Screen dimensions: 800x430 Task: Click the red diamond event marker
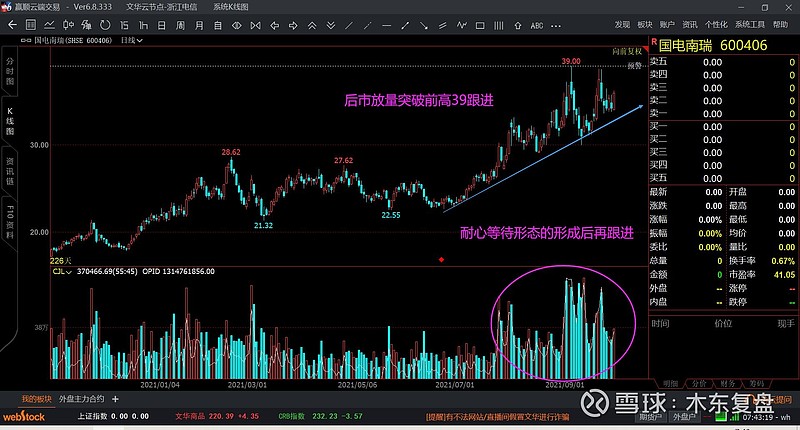[441, 260]
